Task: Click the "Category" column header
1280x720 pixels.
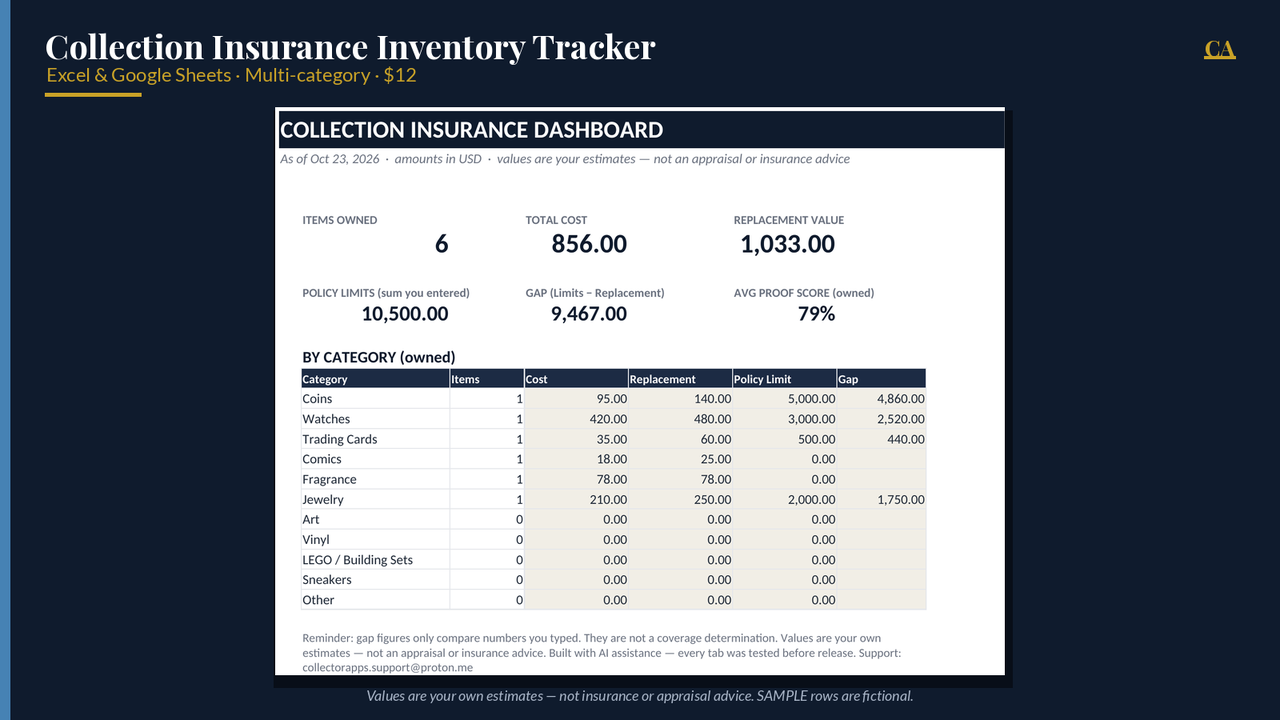Action: 375,379
